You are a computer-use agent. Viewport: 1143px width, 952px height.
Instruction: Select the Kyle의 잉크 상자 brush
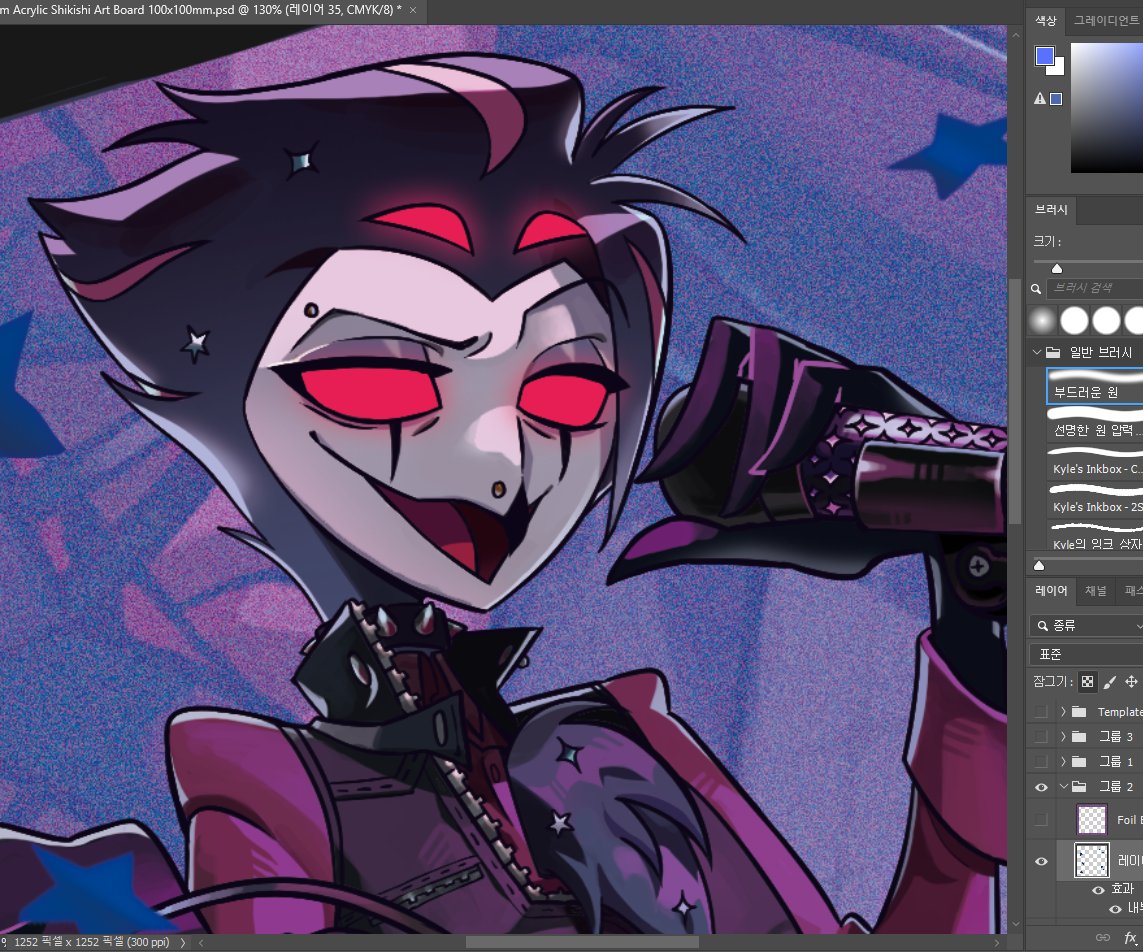1095,536
